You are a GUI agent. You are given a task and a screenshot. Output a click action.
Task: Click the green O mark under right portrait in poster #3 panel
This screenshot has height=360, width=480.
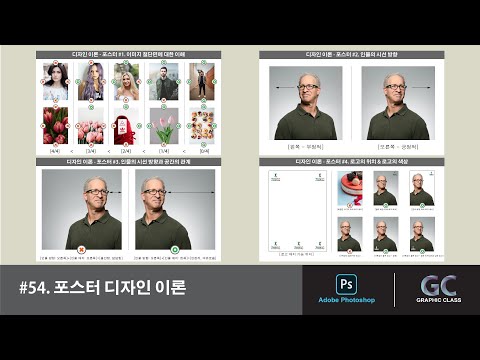click(x=175, y=250)
